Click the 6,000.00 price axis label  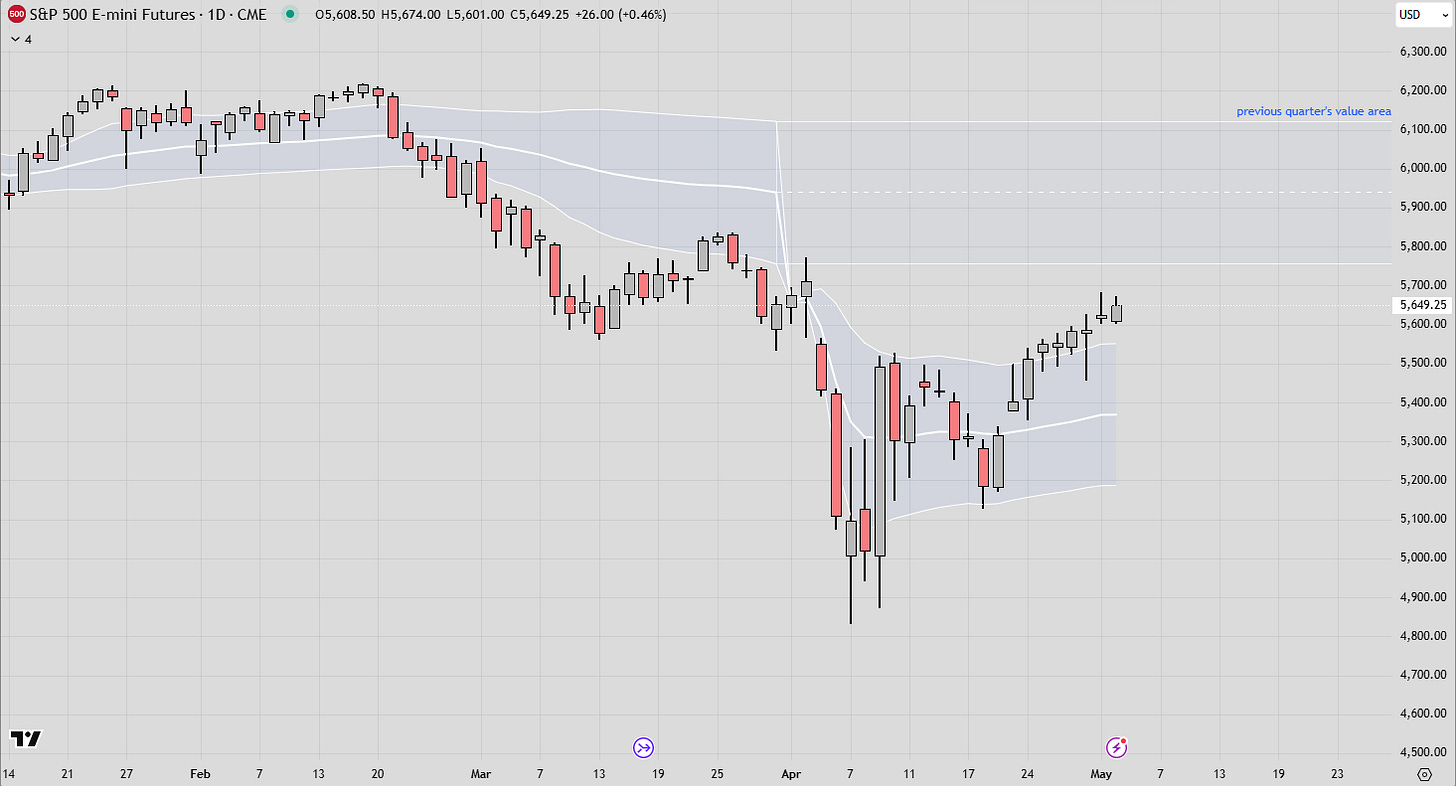(x=1423, y=168)
